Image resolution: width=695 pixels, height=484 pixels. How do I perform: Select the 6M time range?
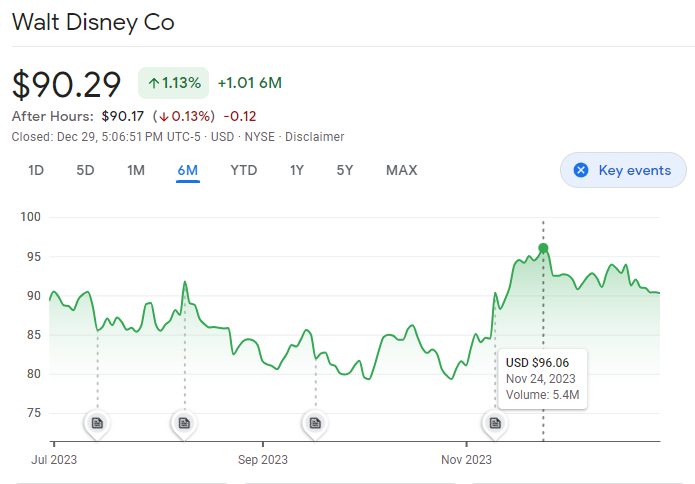[187, 170]
